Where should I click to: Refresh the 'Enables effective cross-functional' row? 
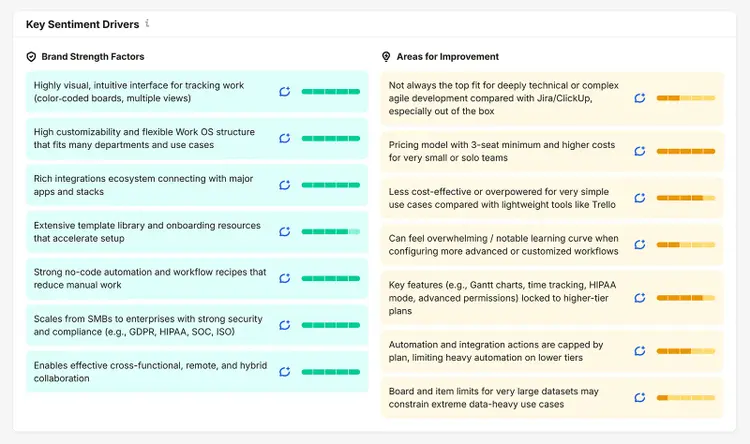coord(285,372)
